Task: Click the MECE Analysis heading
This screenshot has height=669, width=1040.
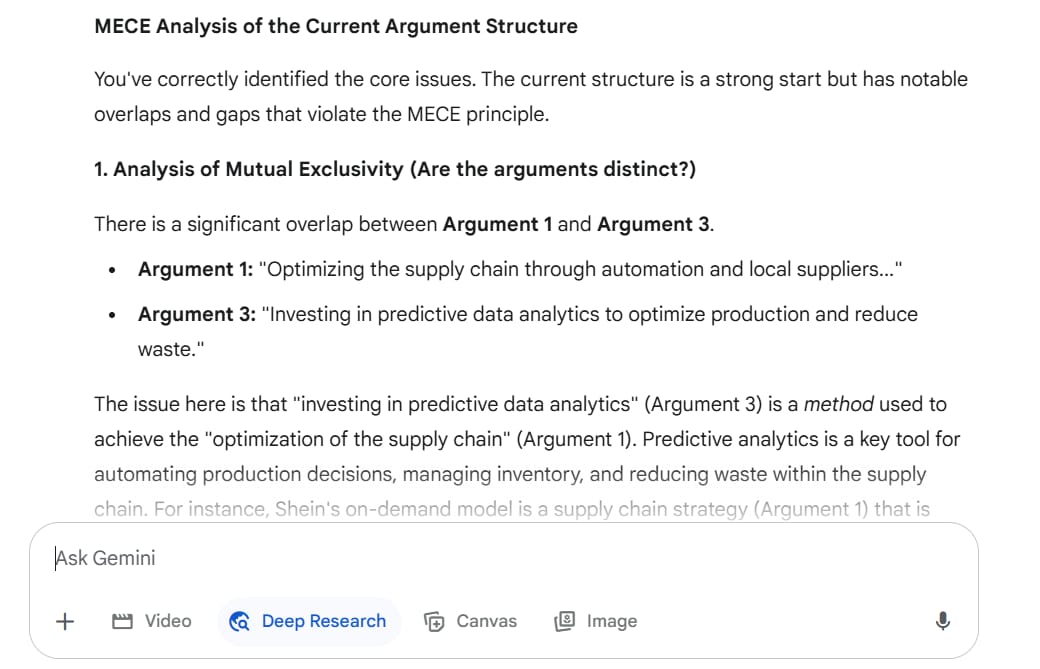Action: tap(336, 27)
